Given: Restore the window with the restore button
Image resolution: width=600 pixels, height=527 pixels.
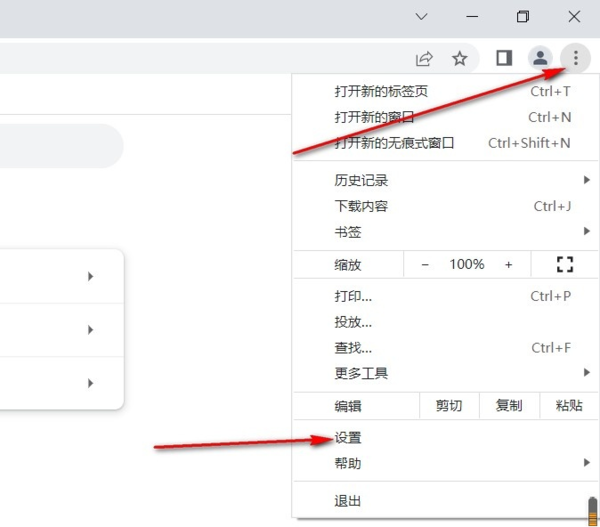Looking at the screenshot, I should click(523, 17).
